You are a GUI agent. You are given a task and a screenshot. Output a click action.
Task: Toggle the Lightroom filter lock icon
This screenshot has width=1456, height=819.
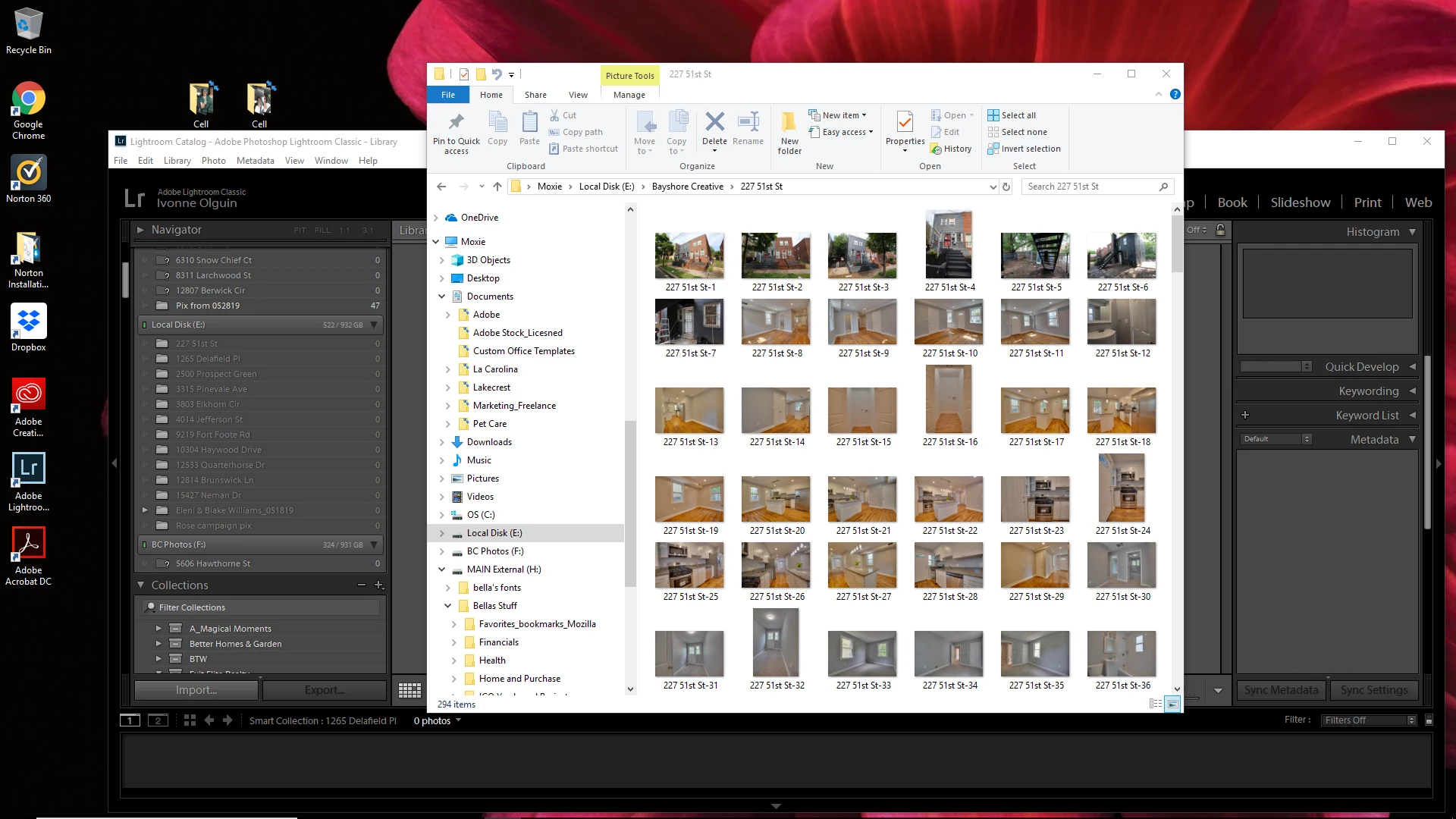[1220, 230]
